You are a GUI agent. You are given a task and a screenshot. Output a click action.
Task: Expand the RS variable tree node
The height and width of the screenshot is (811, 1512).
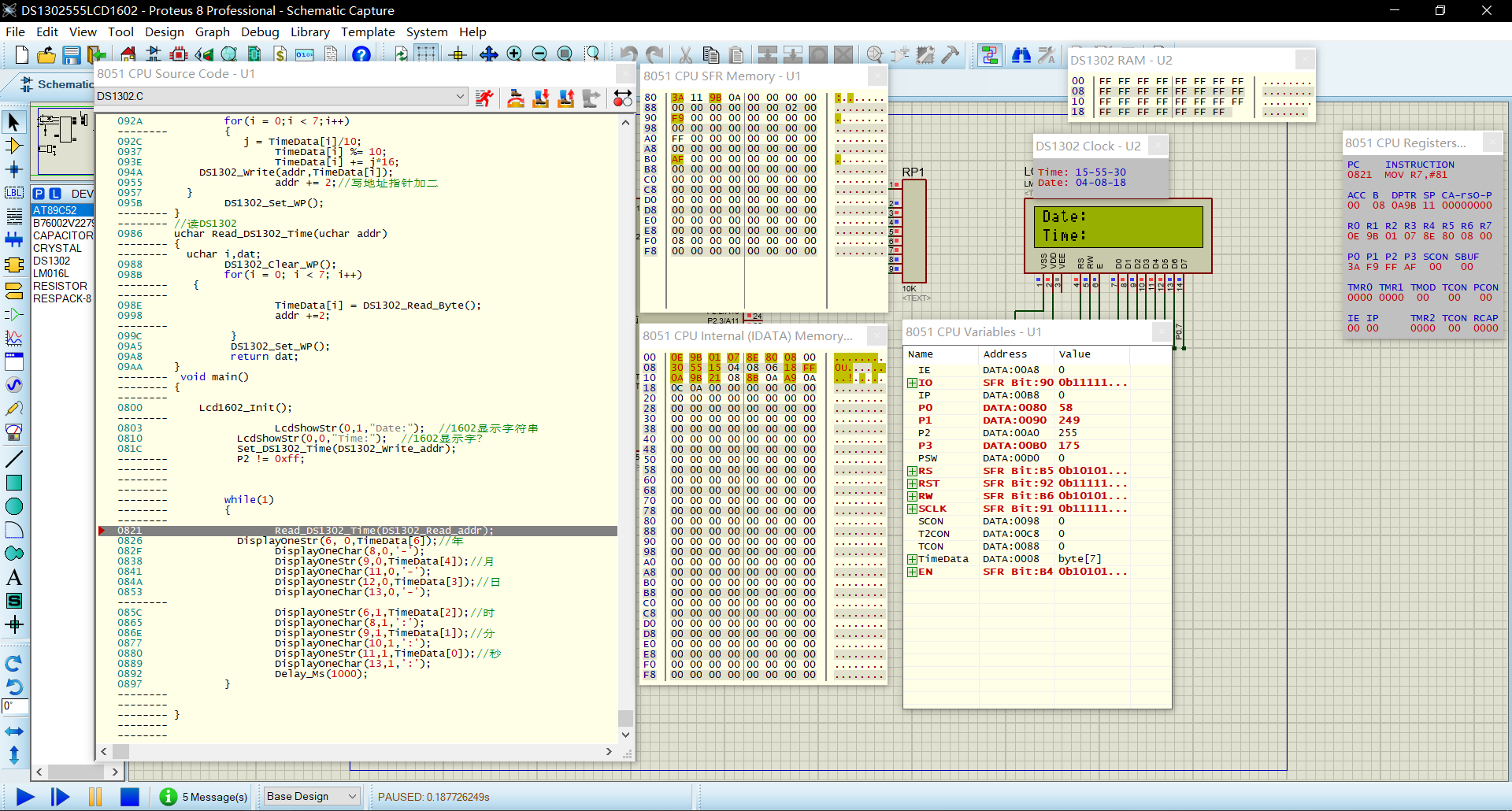pos(912,471)
